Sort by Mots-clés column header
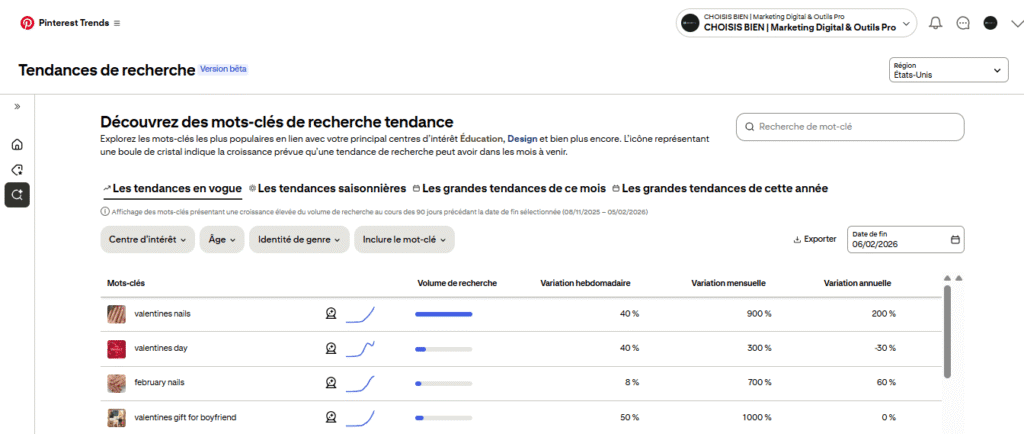Screen dimensions: 1024x434 (126, 283)
